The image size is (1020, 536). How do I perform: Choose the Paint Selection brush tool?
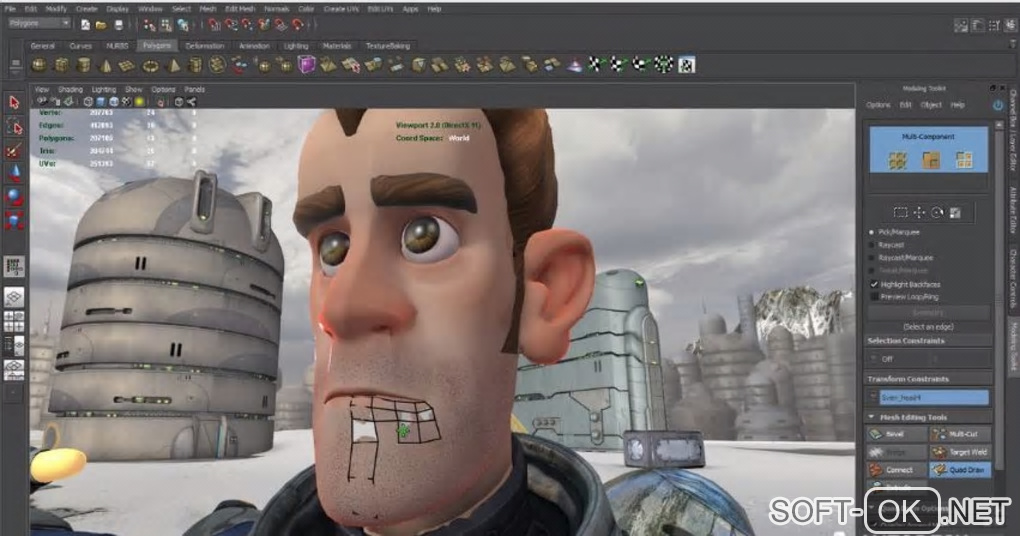pyautogui.click(x=14, y=150)
